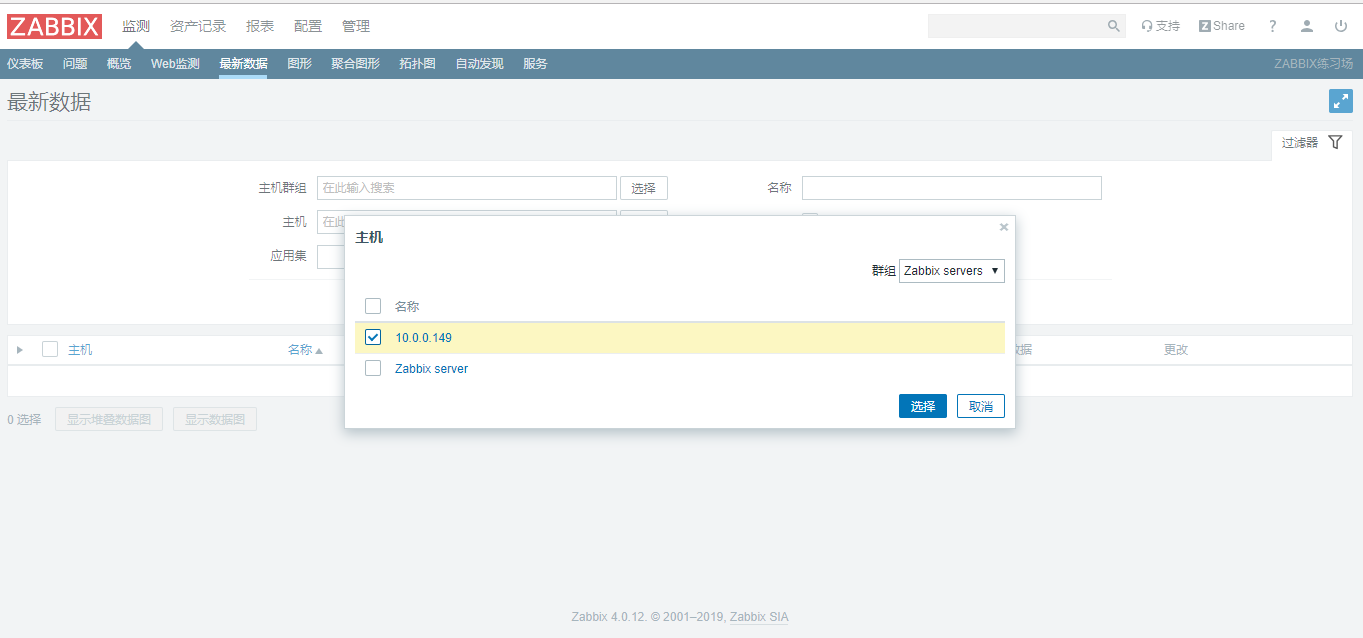Click the search magnifier icon
This screenshot has height=638, width=1363.
pyautogui.click(x=1114, y=26)
